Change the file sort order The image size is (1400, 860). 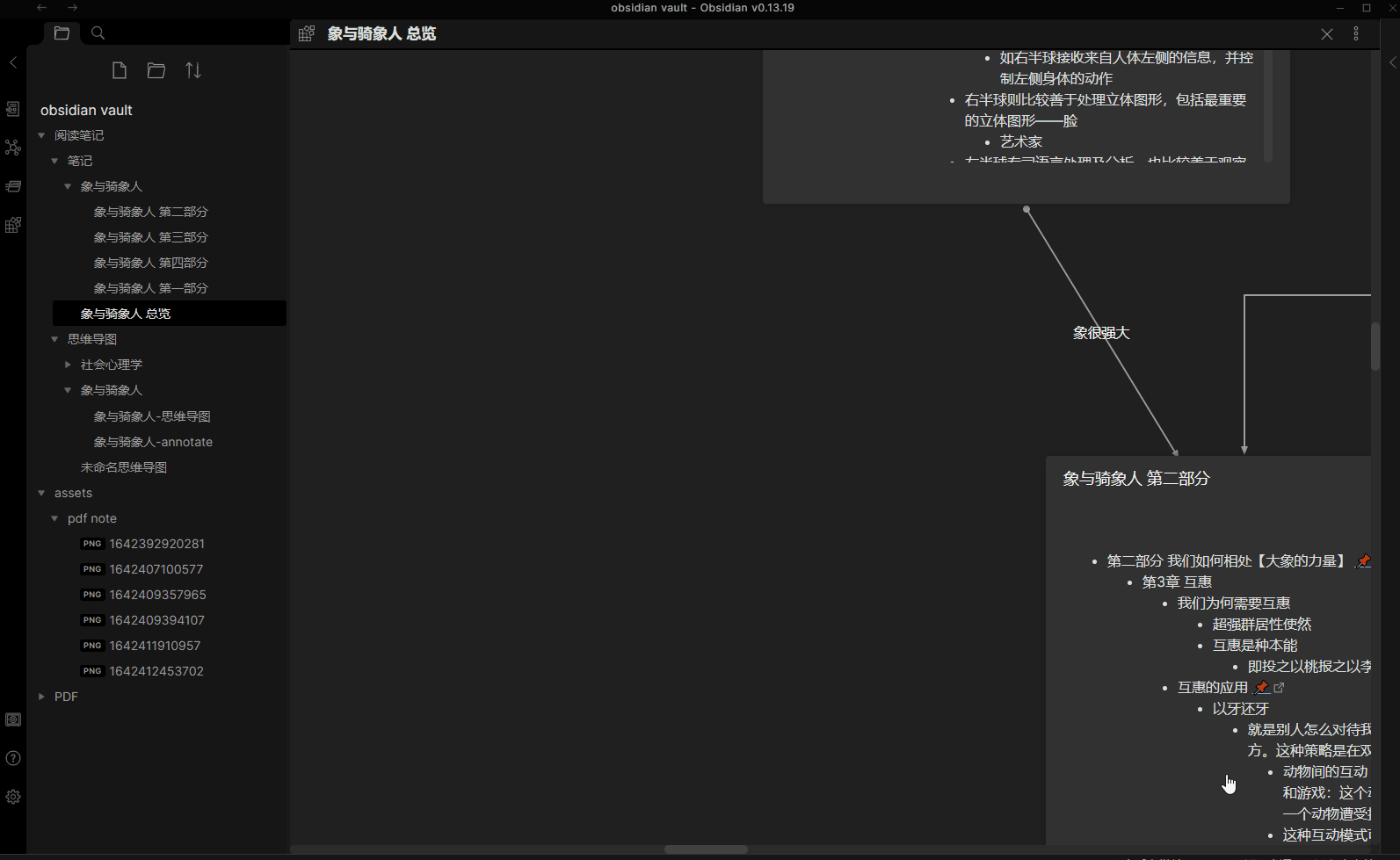point(193,70)
